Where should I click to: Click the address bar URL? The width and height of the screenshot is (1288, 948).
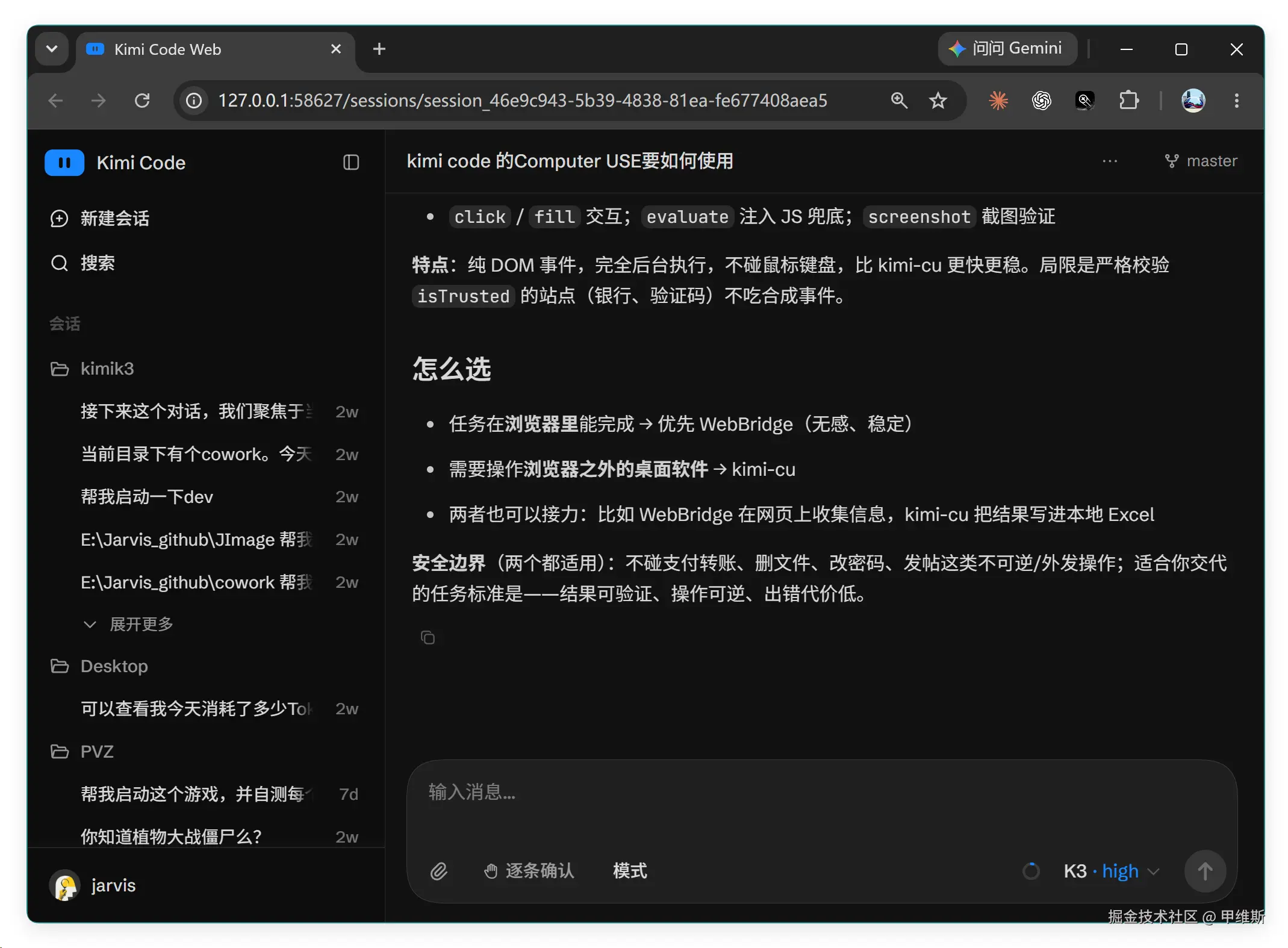click(523, 101)
